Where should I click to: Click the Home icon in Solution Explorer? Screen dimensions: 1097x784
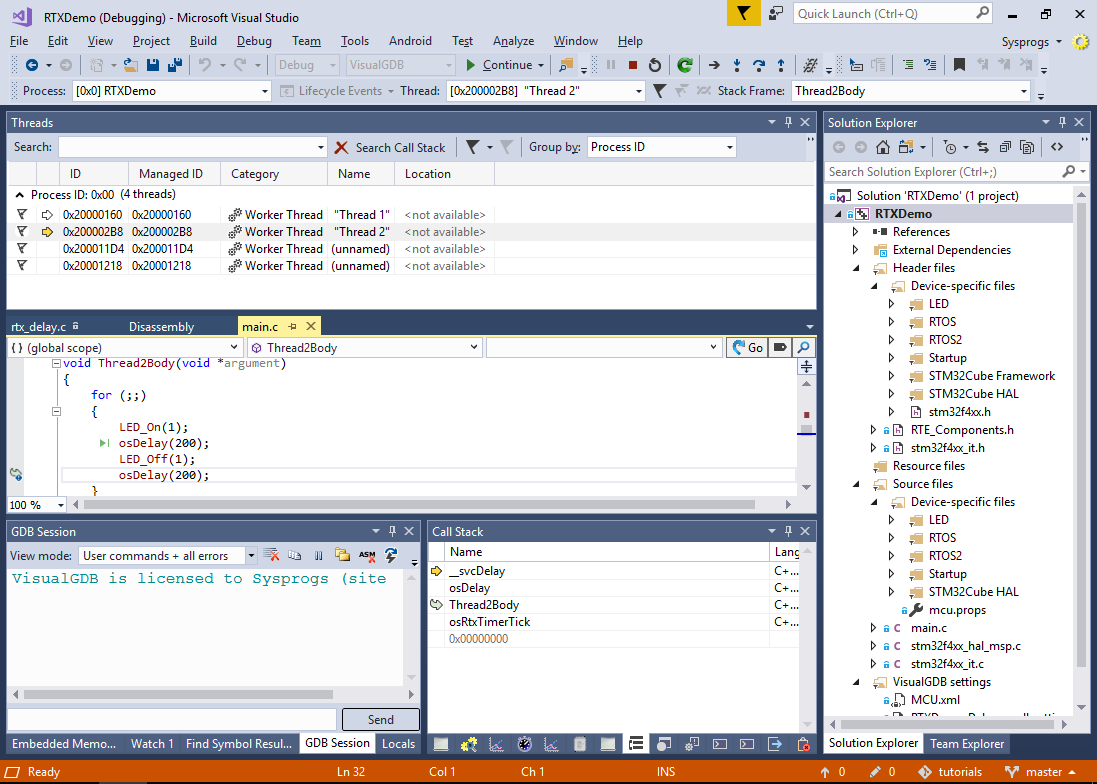tap(883, 147)
